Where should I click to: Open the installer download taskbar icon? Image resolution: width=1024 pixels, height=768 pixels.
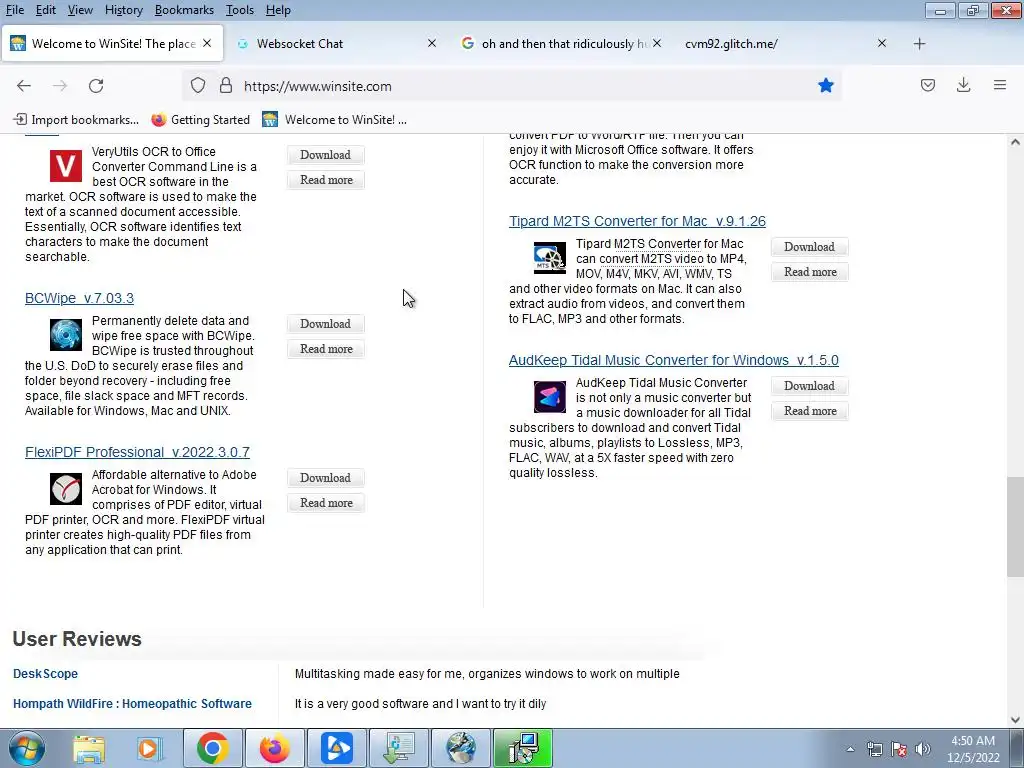coord(398,748)
